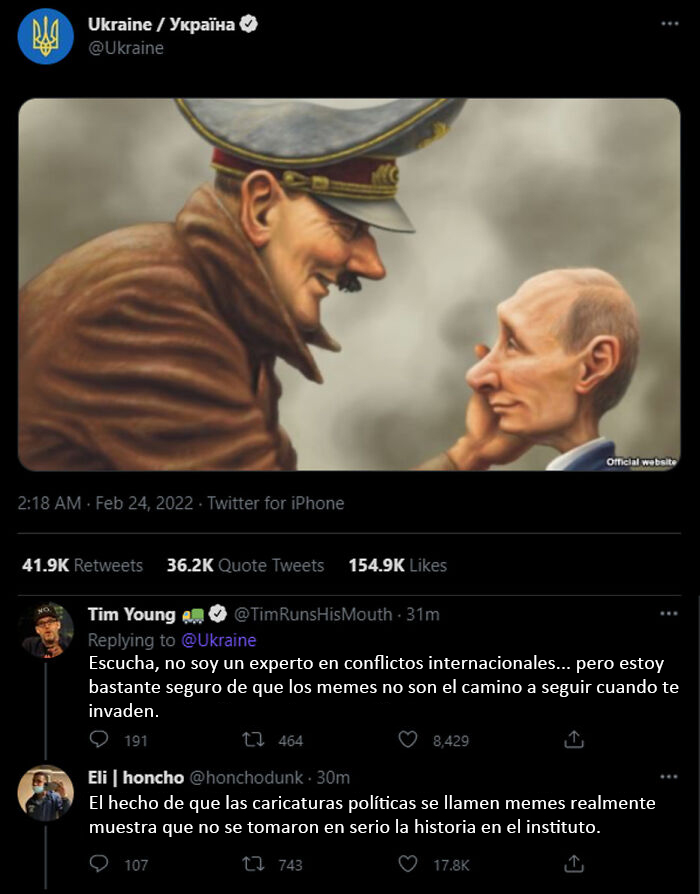This screenshot has height=894, width=700.
Task: Like Tim Young's reply
Action: pos(408,740)
